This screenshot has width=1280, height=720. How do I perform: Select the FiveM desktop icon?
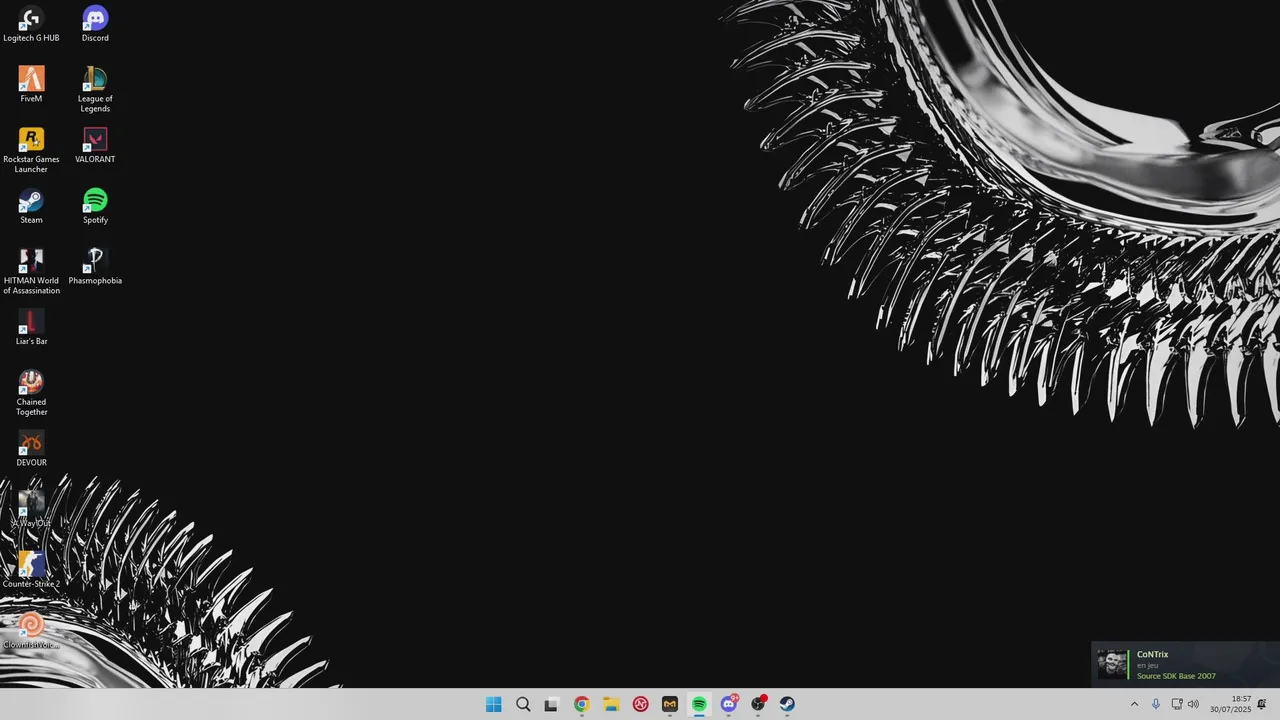[x=31, y=85]
